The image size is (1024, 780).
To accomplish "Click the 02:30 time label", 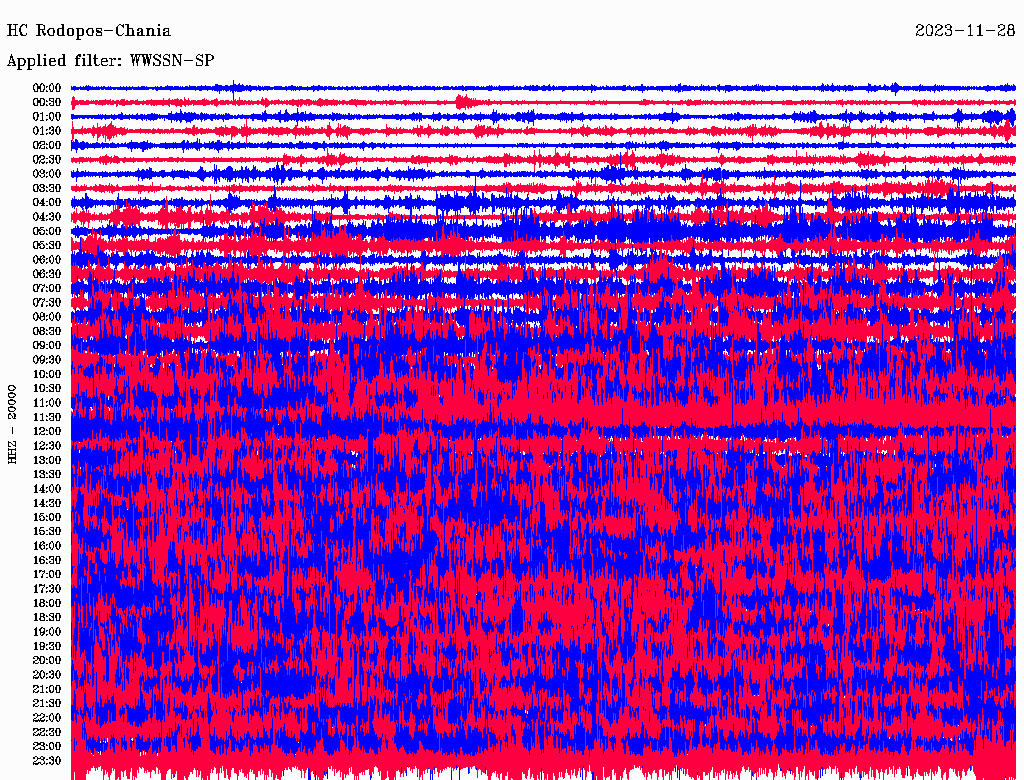I will pyautogui.click(x=47, y=159).
